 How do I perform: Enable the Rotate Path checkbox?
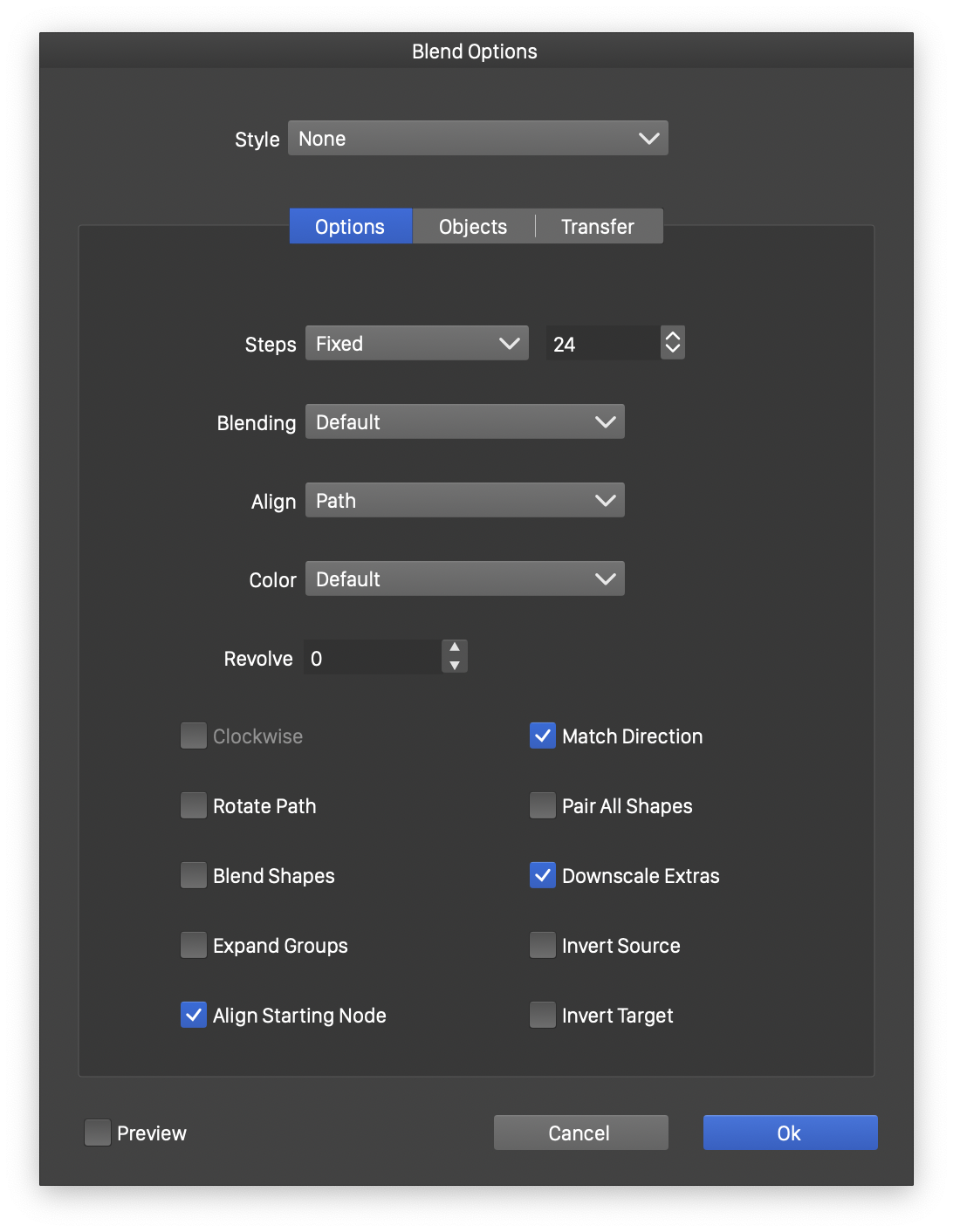tap(194, 805)
